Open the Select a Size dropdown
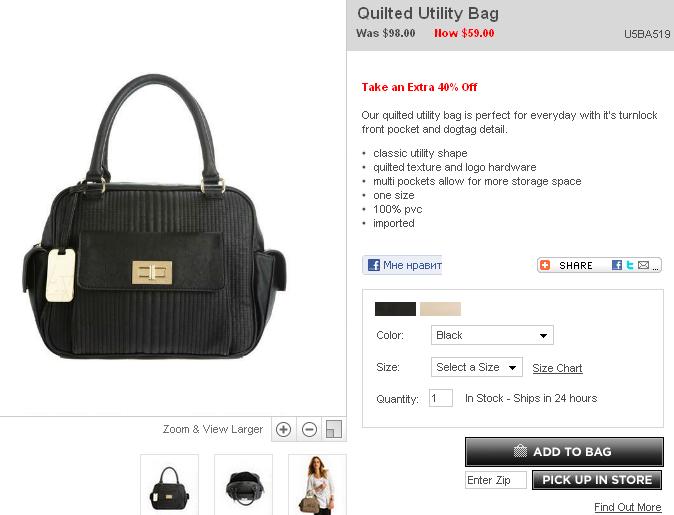This screenshot has height=515, width=674. coord(477,367)
